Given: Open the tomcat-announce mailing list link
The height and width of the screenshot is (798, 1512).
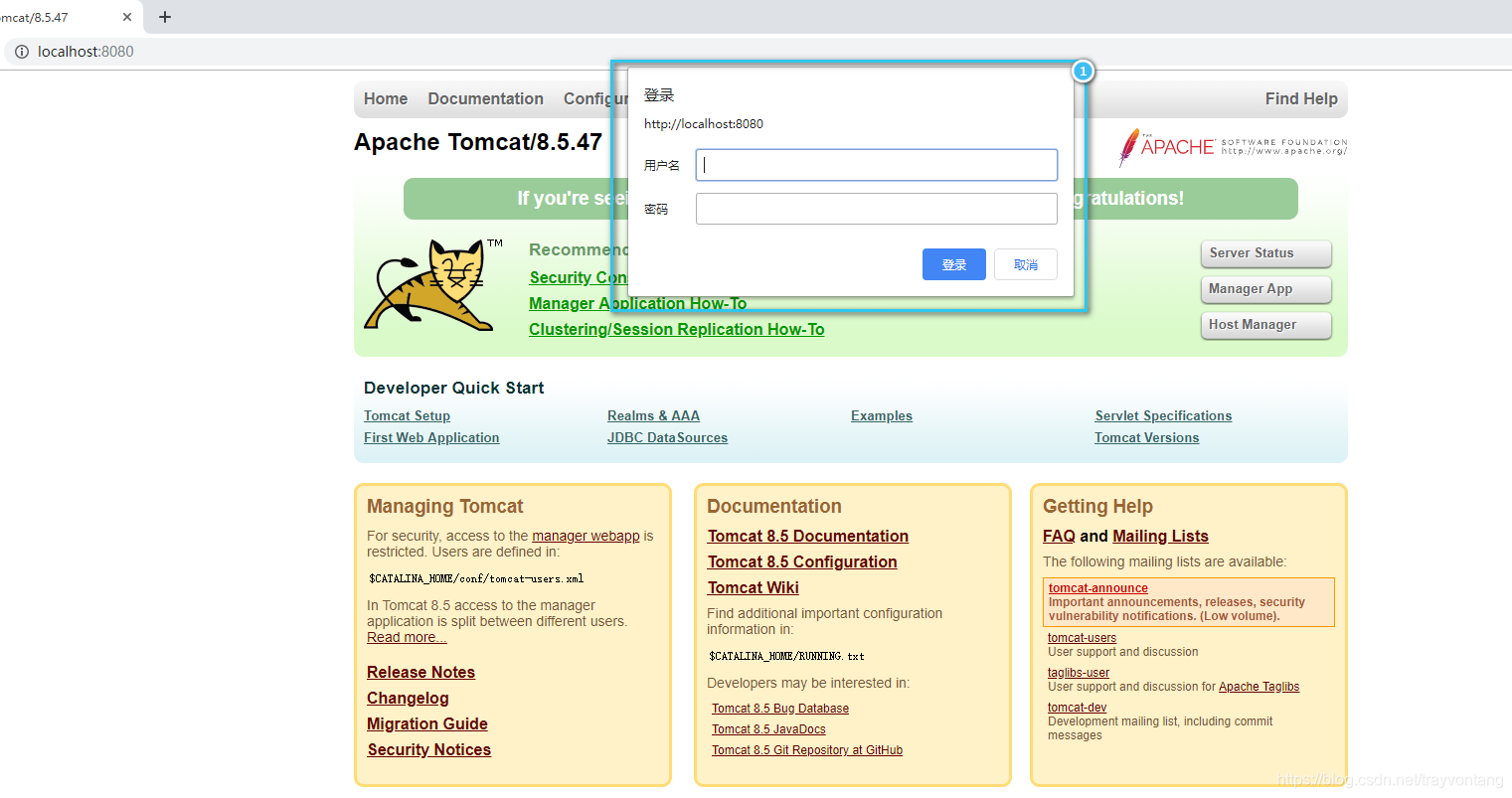Looking at the screenshot, I should click(1097, 587).
